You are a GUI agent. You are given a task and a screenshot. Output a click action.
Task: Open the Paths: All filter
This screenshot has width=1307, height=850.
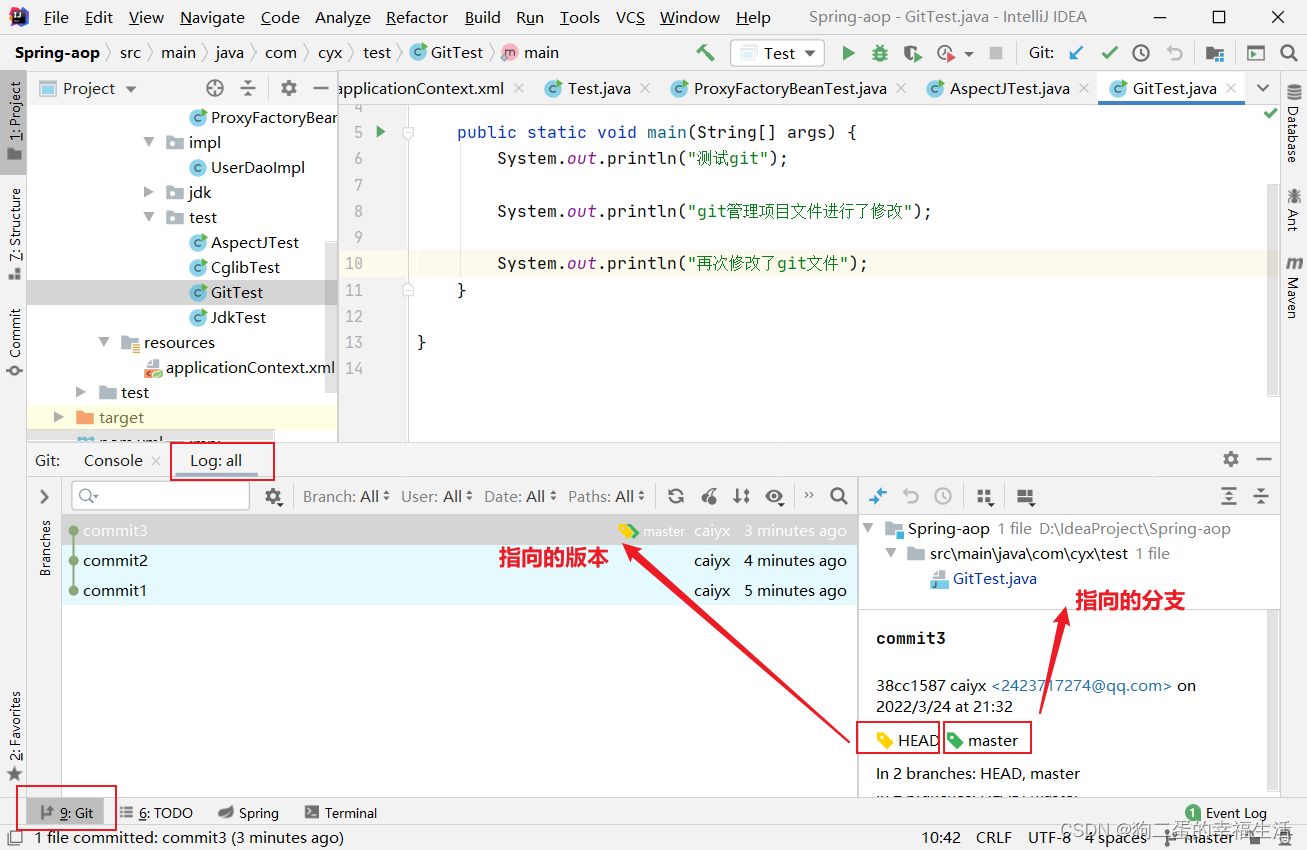[607, 496]
